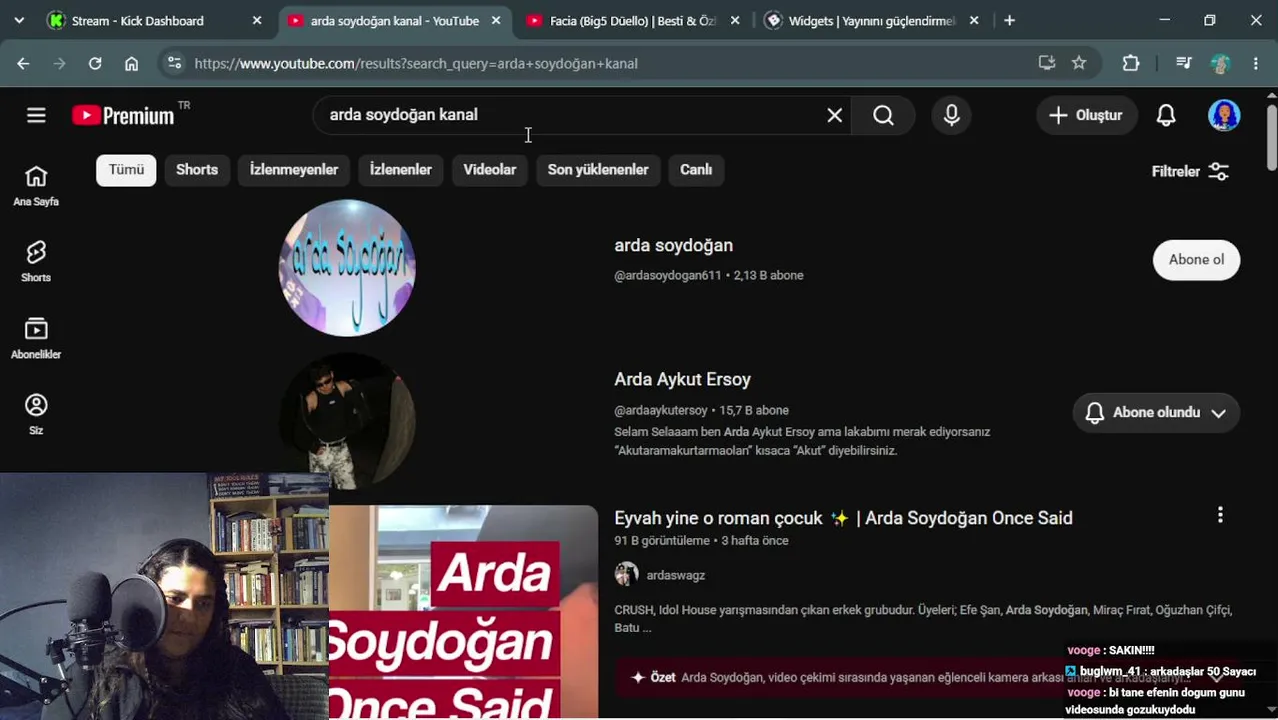Screen dimensions: 1278x720
Task: Bookmark this page with the star icon
Action: [x=1079, y=63]
